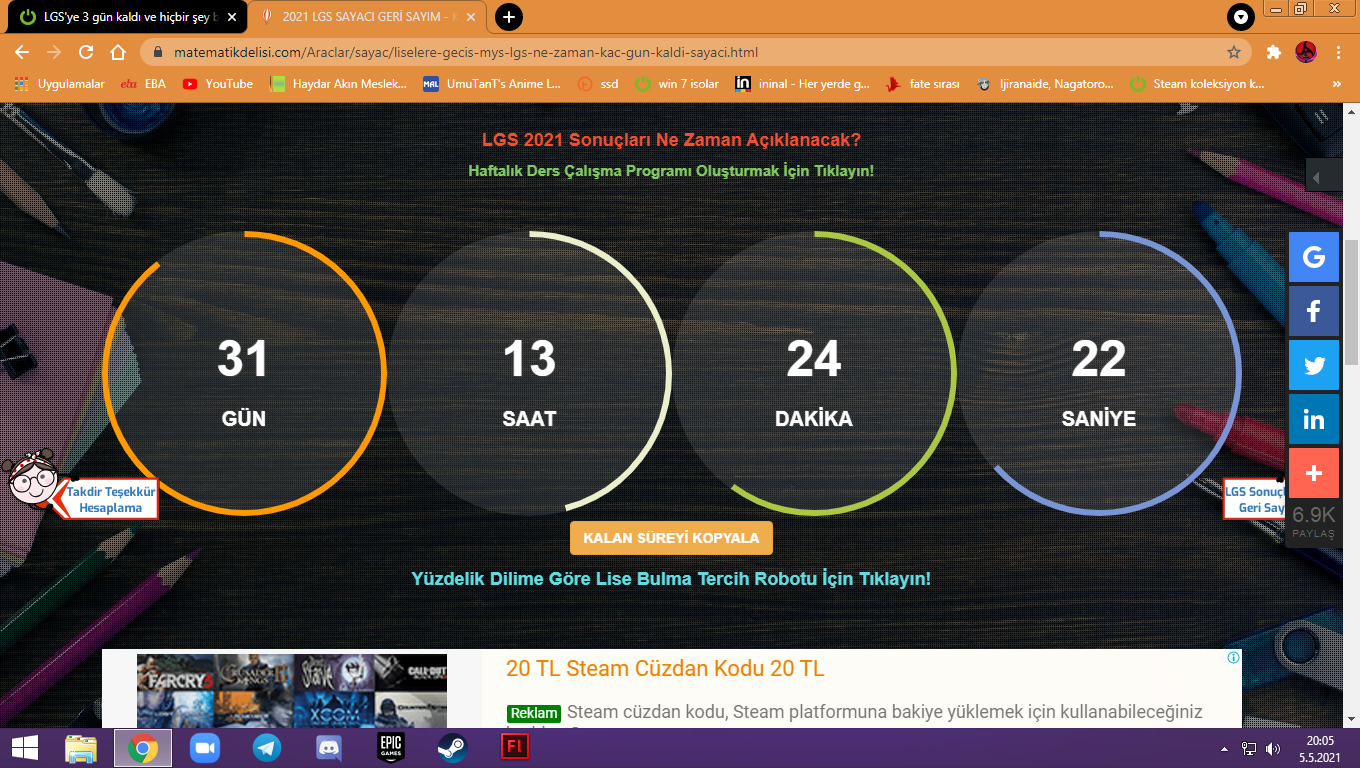1360x768 pixels.
Task: Open Epic Games launcher from taskbar
Action: click(x=390, y=747)
